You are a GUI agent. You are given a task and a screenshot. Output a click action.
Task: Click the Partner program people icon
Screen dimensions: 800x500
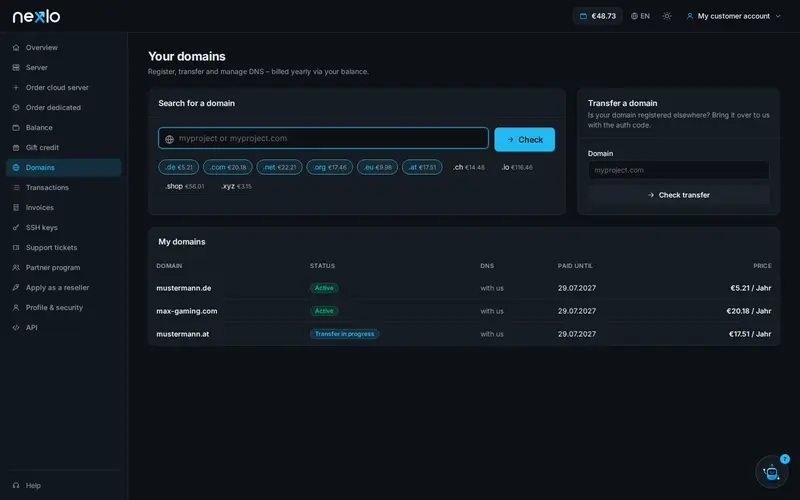pos(16,267)
